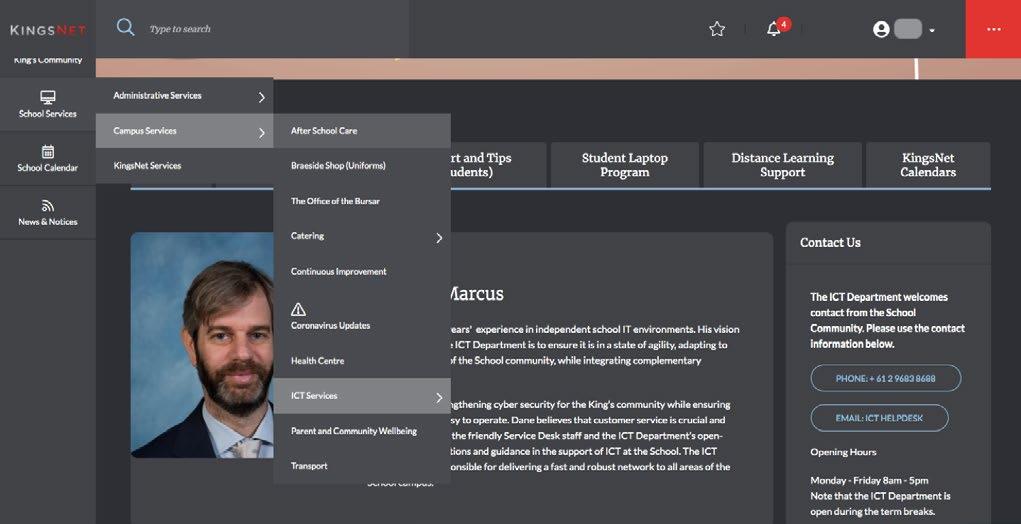Image resolution: width=1021 pixels, height=524 pixels.
Task: Expand Catering submenu arrow
Action: coord(439,238)
